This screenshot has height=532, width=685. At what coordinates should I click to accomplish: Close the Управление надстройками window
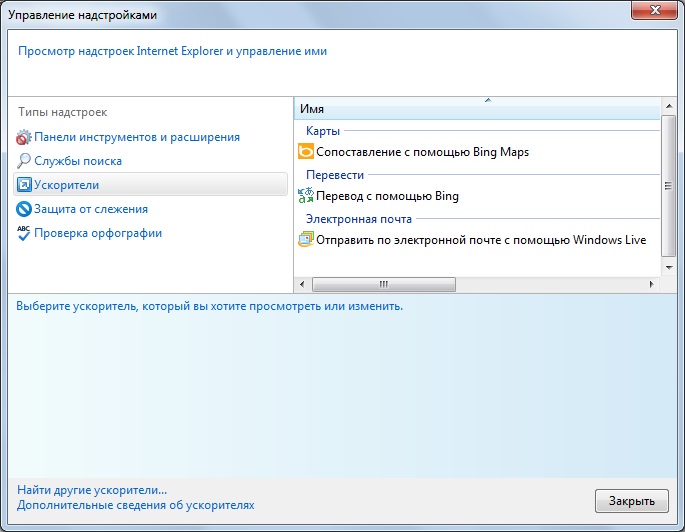coord(654,10)
